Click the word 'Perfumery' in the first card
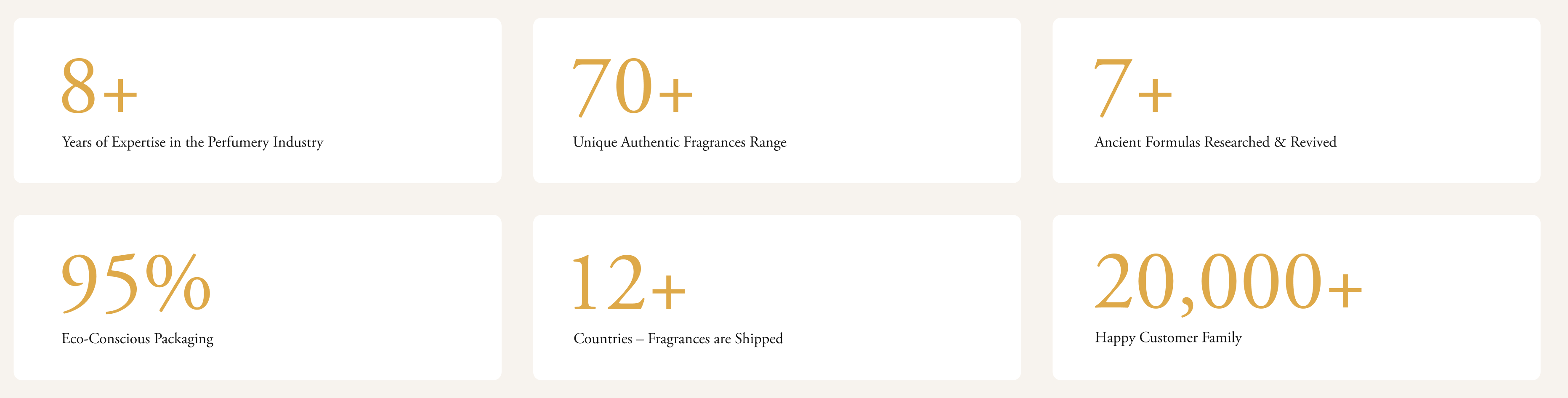This screenshot has height=398, width=1568. [x=238, y=143]
